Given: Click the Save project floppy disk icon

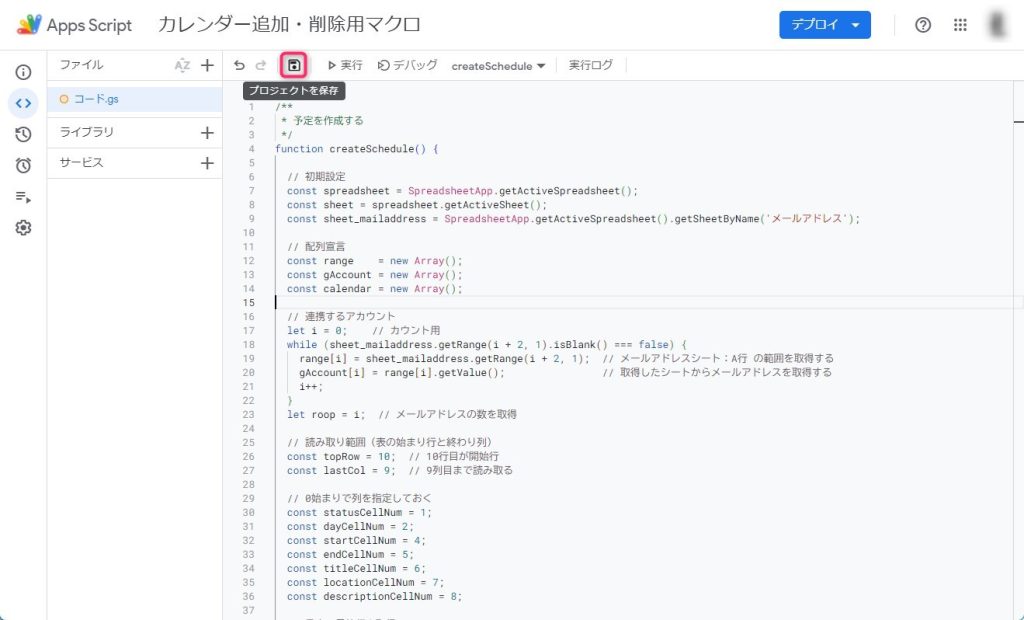Looking at the screenshot, I should 293,66.
